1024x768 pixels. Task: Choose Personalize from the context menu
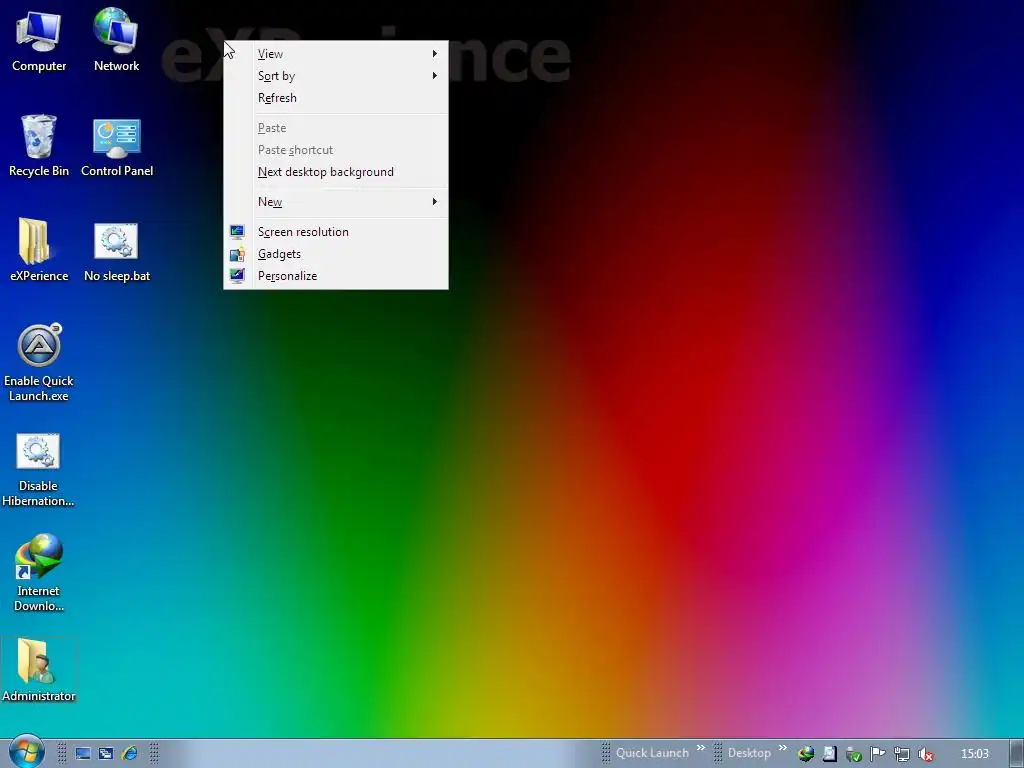tap(336, 276)
